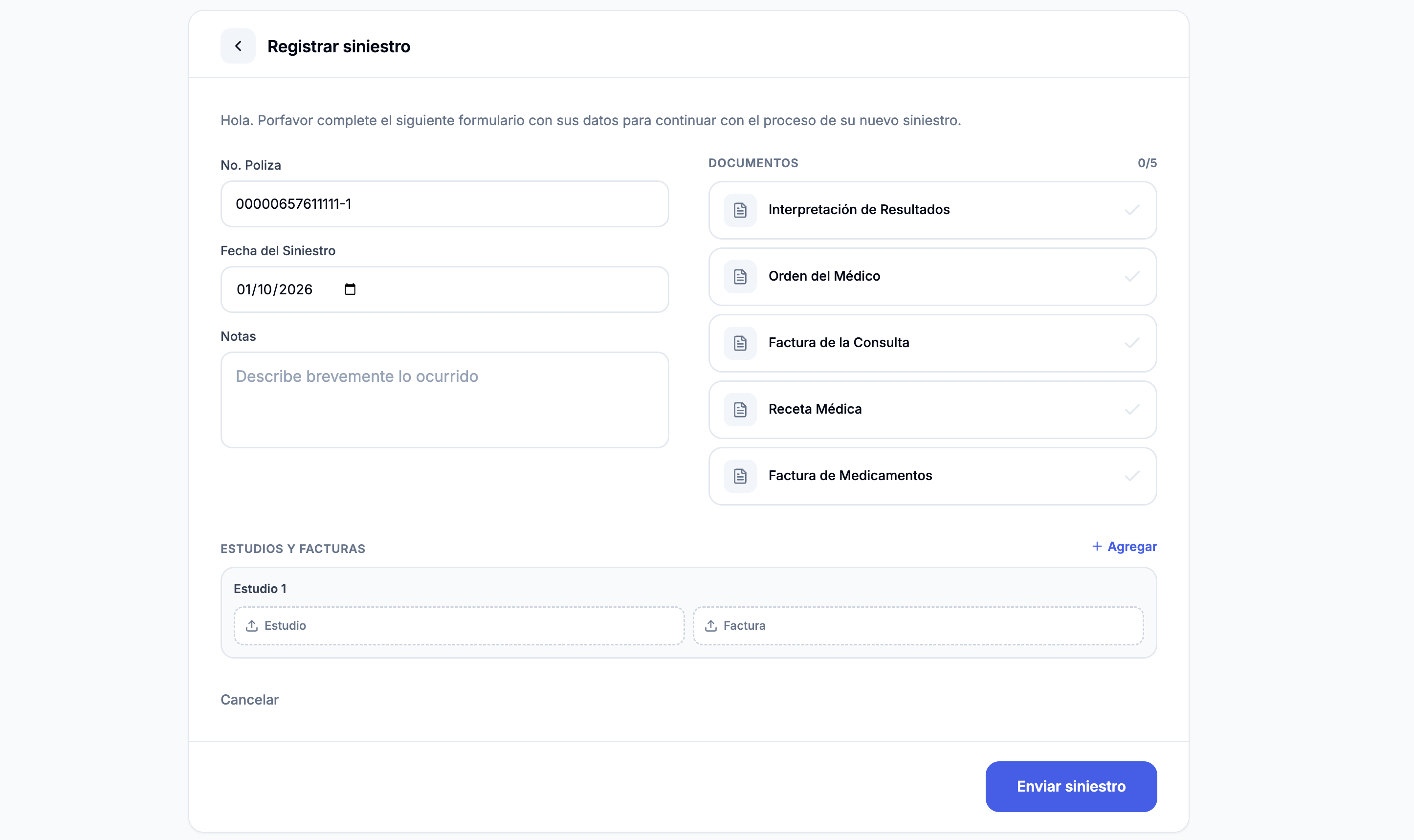Click the Fecha del Siniestro label
This screenshot has width=1414, height=840.
278,251
